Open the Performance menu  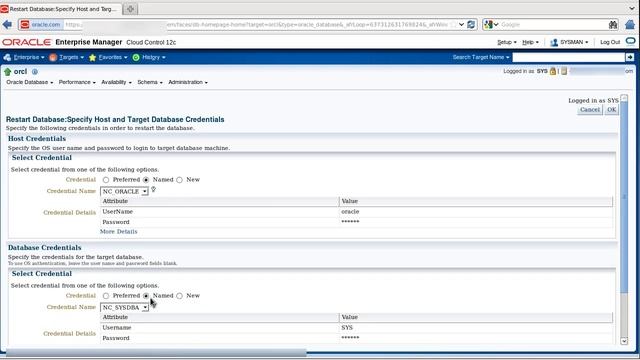(x=77, y=82)
